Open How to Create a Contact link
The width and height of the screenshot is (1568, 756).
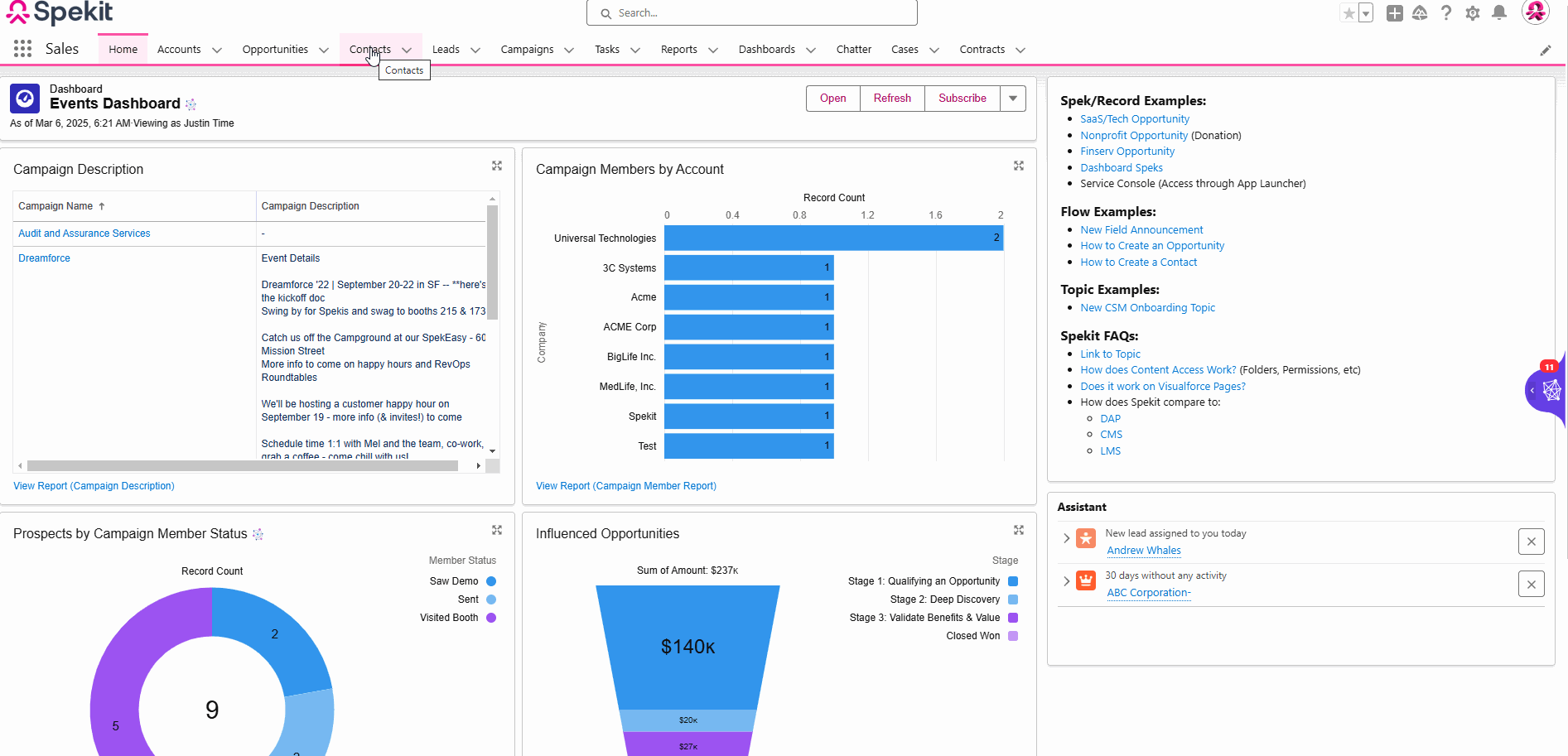pyautogui.click(x=1139, y=262)
